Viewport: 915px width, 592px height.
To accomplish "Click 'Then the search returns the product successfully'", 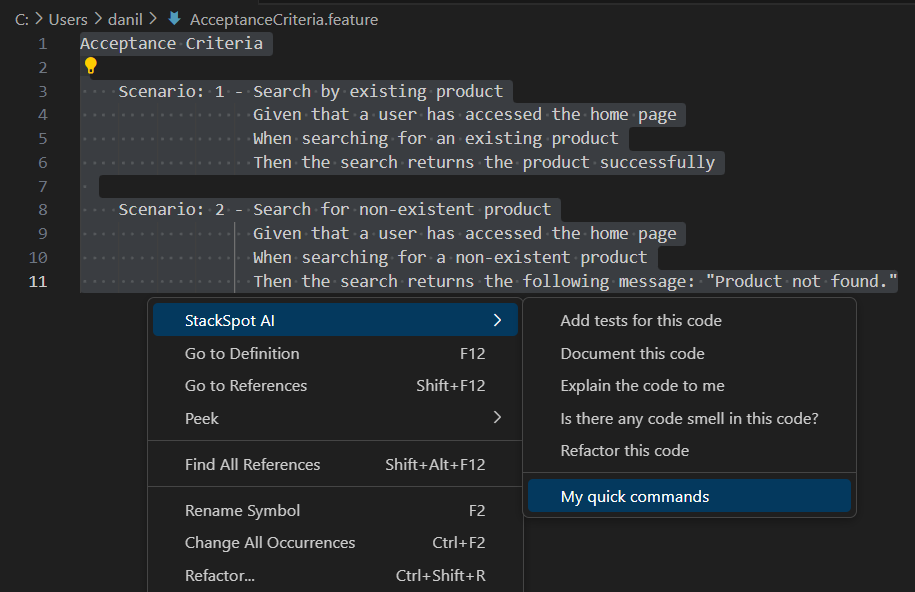I will [x=484, y=162].
